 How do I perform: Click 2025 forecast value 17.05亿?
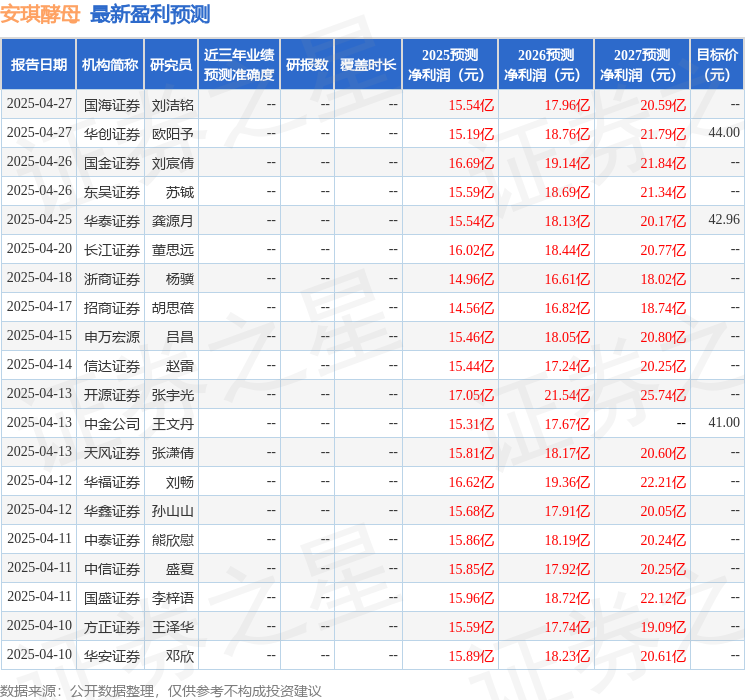click(x=471, y=395)
